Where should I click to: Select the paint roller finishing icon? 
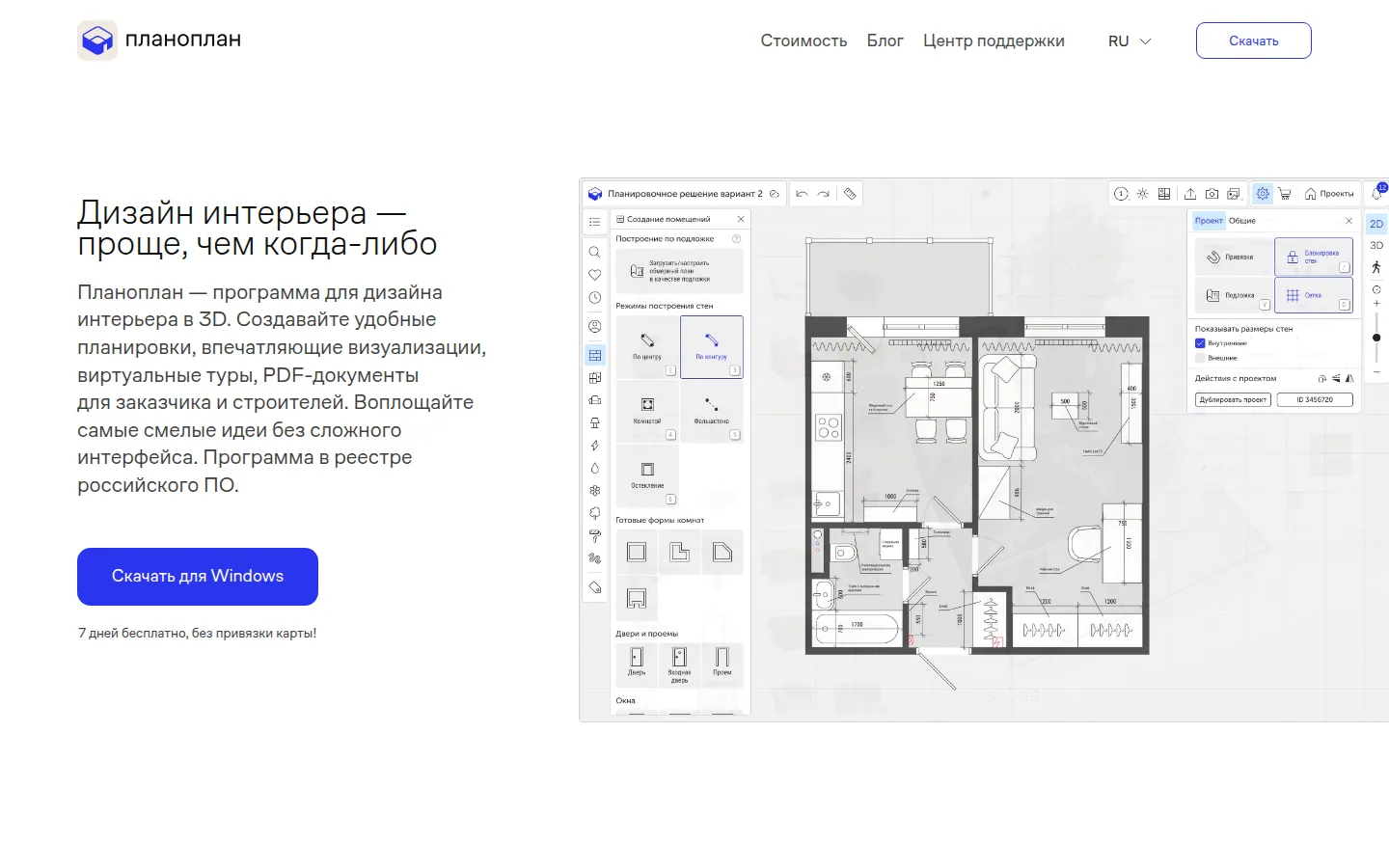(x=595, y=536)
